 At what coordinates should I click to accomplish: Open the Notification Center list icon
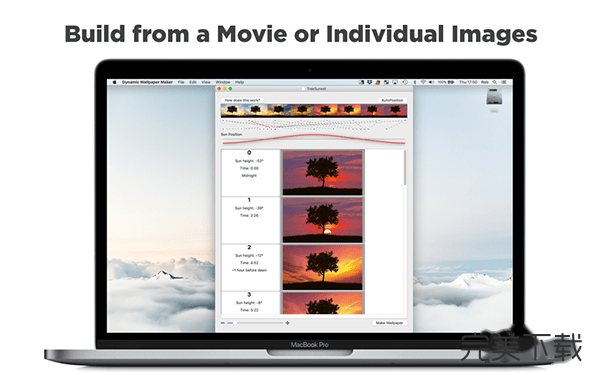click(x=504, y=82)
